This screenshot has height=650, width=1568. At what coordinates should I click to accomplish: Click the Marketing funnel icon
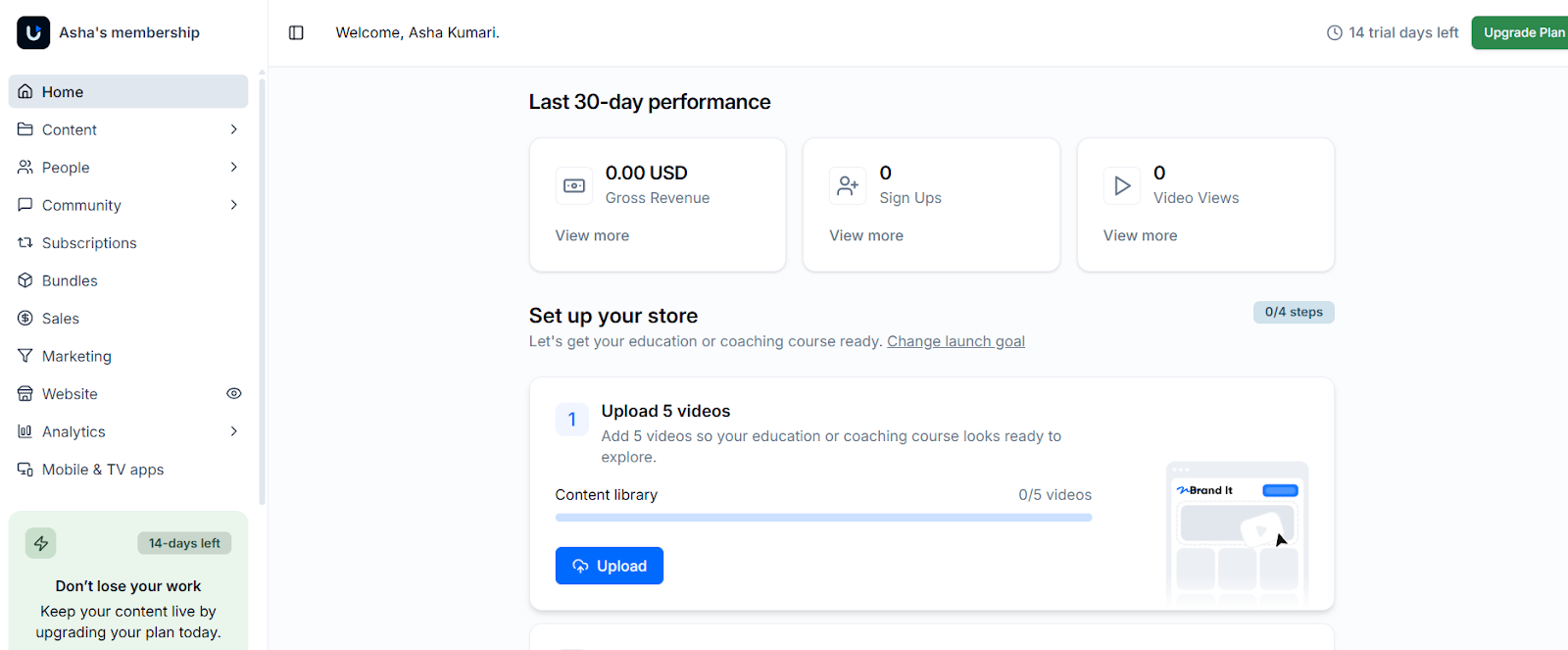(25, 356)
